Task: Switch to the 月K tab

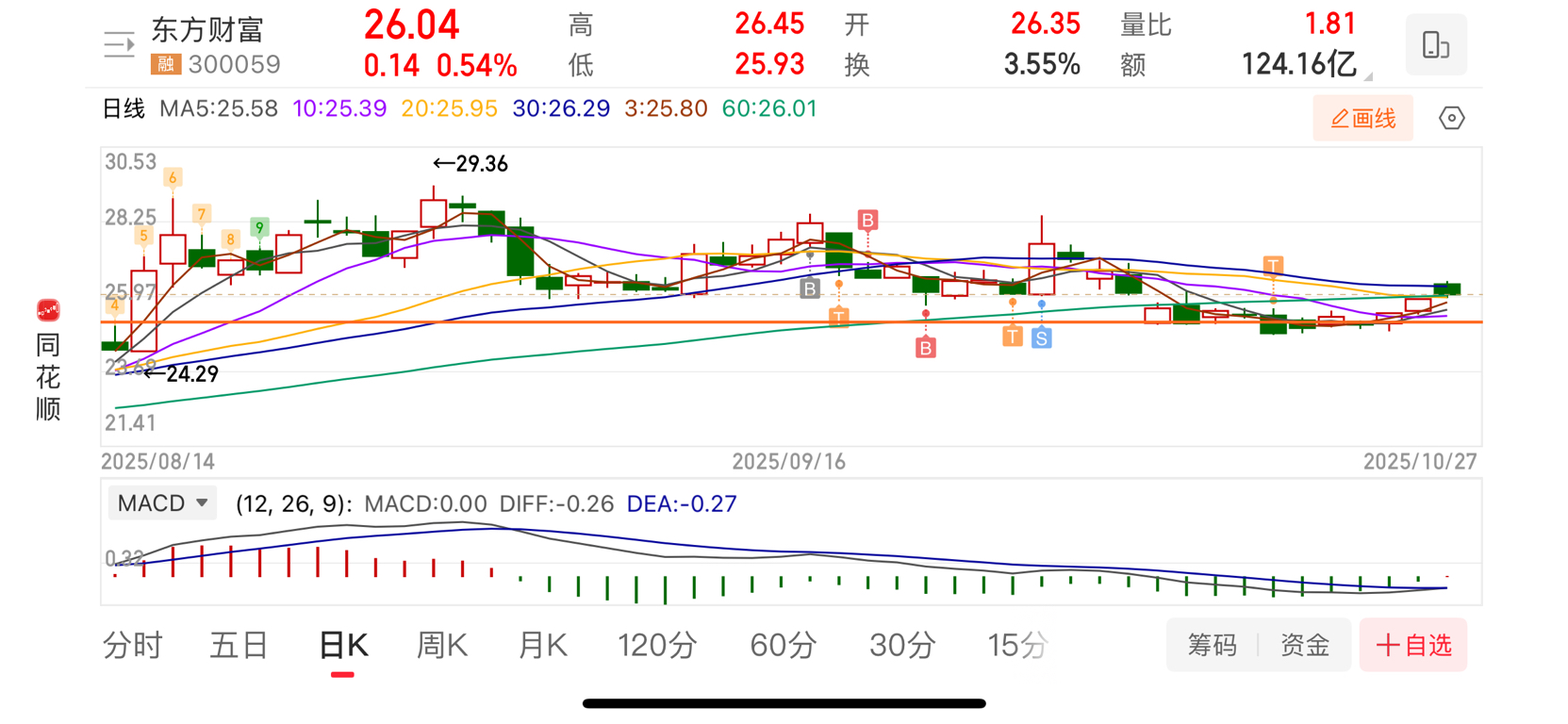Action: coord(542,646)
